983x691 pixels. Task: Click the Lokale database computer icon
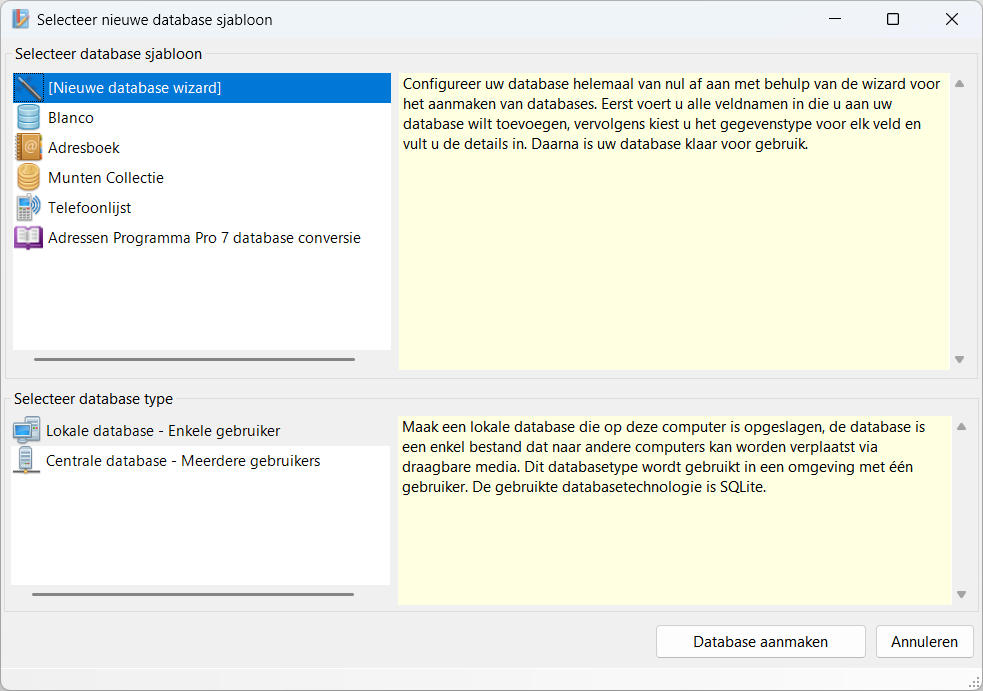tap(27, 431)
